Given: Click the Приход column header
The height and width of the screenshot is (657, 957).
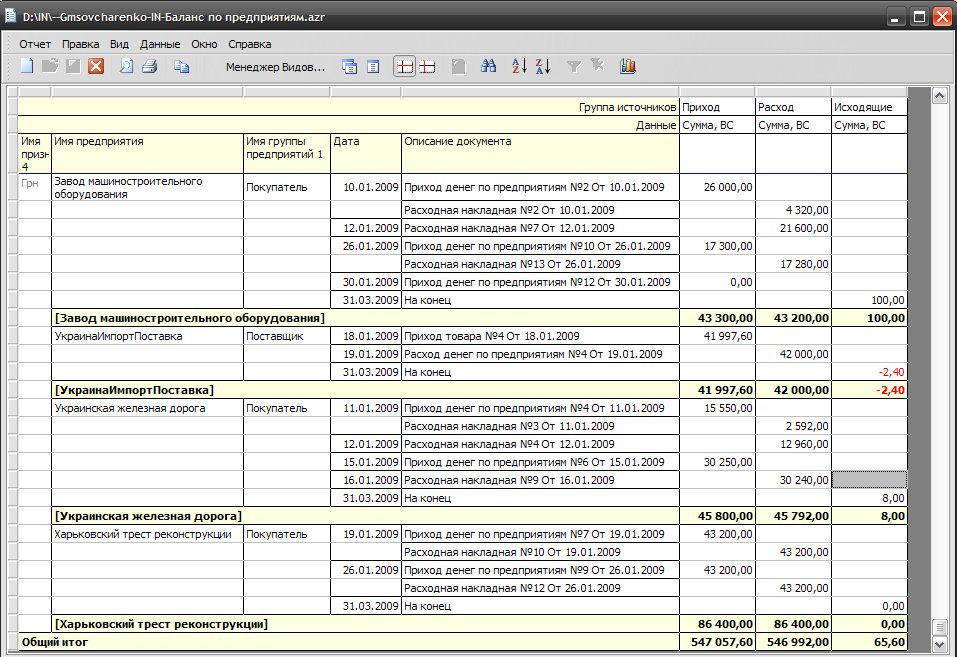Looking at the screenshot, I should coord(717,107).
